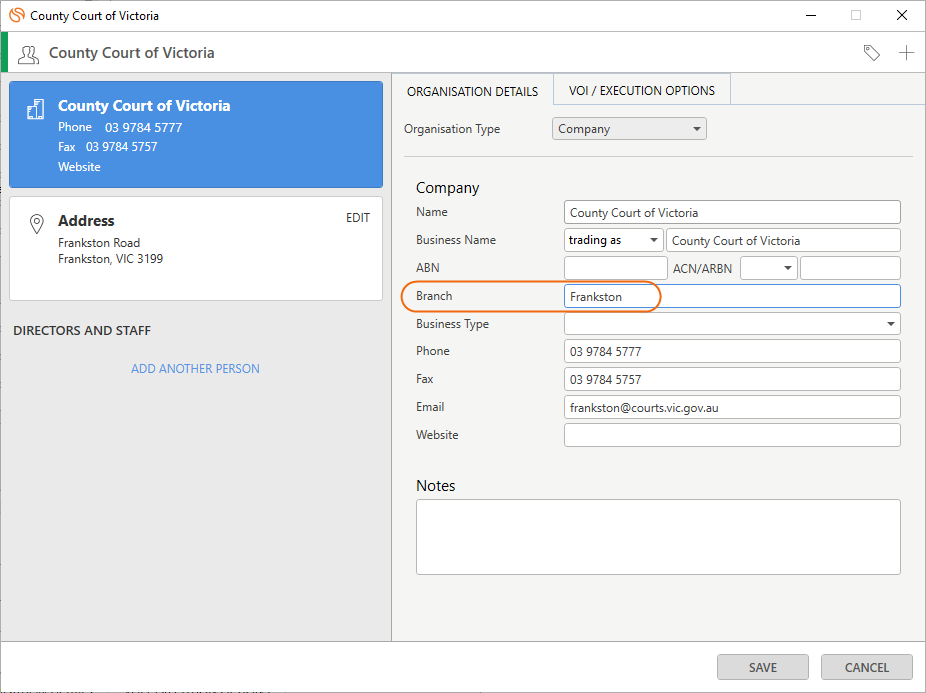
Task: Click the app logo in title bar
Action: [x=17, y=15]
